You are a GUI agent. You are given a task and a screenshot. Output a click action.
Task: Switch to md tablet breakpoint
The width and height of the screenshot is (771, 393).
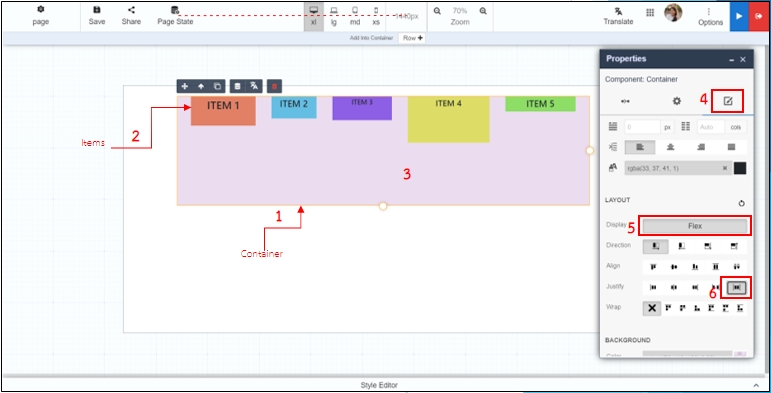(355, 16)
